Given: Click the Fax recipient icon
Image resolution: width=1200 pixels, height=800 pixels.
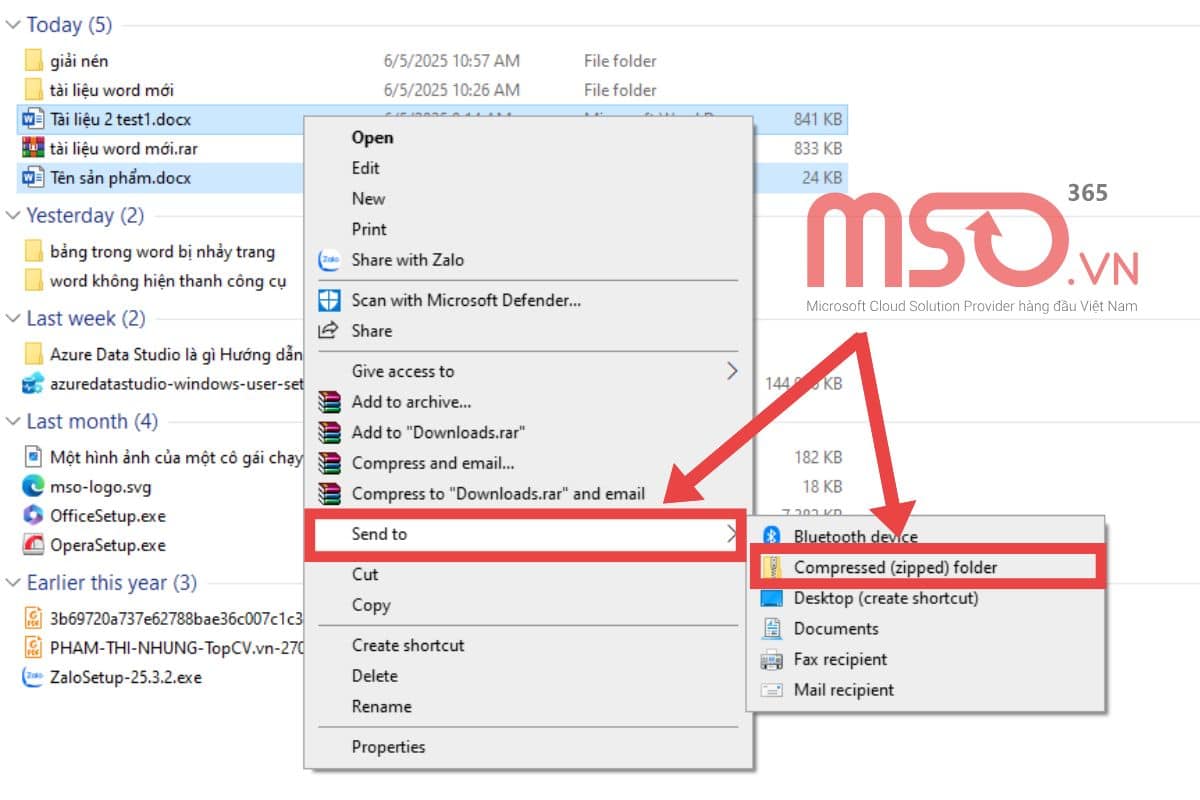Looking at the screenshot, I should pyautogui.click(x=771, y=660).
